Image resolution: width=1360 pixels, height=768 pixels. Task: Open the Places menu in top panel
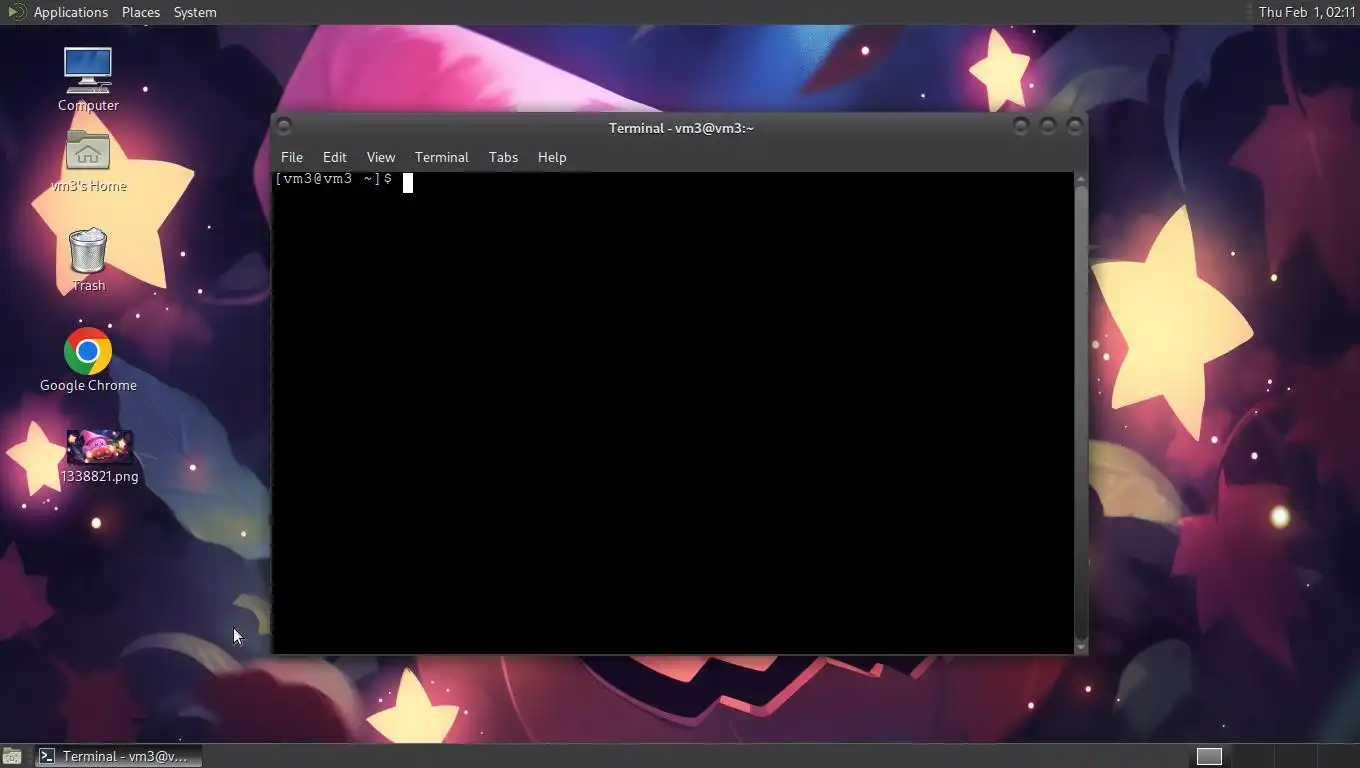point(141,12)
